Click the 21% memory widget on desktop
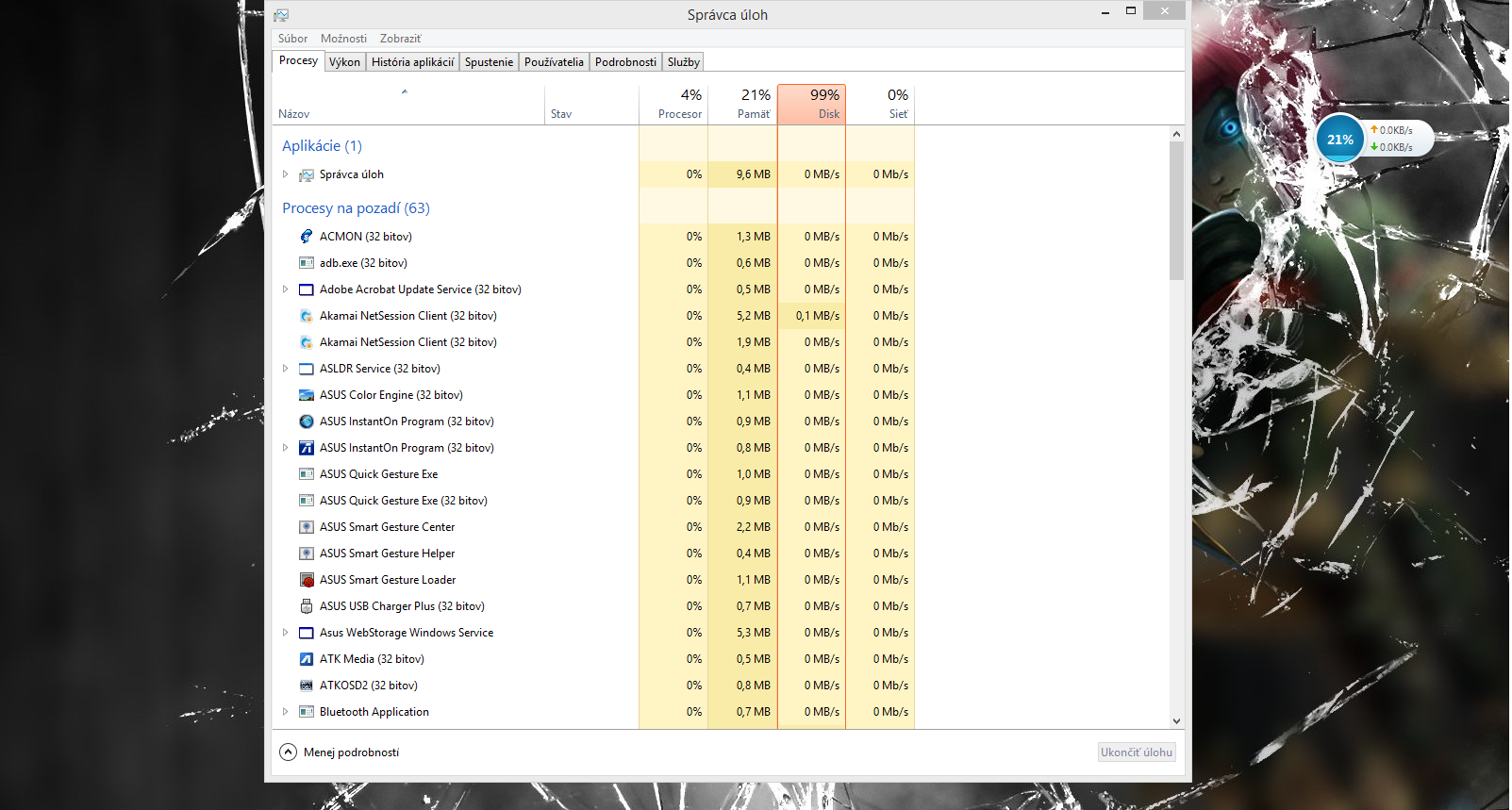This screenshot has height=810, width=1512. coord(1339,140)
